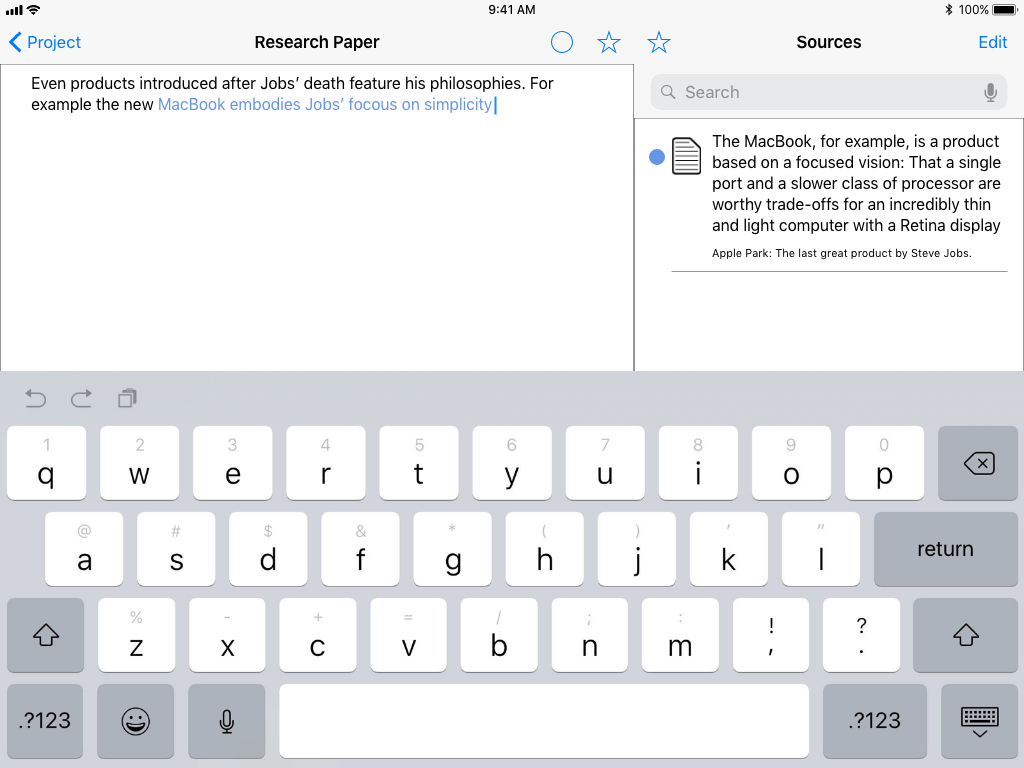This screenshot has width=1024, height=768.
Task: Tap the u key
Action: tap(605, 464)
